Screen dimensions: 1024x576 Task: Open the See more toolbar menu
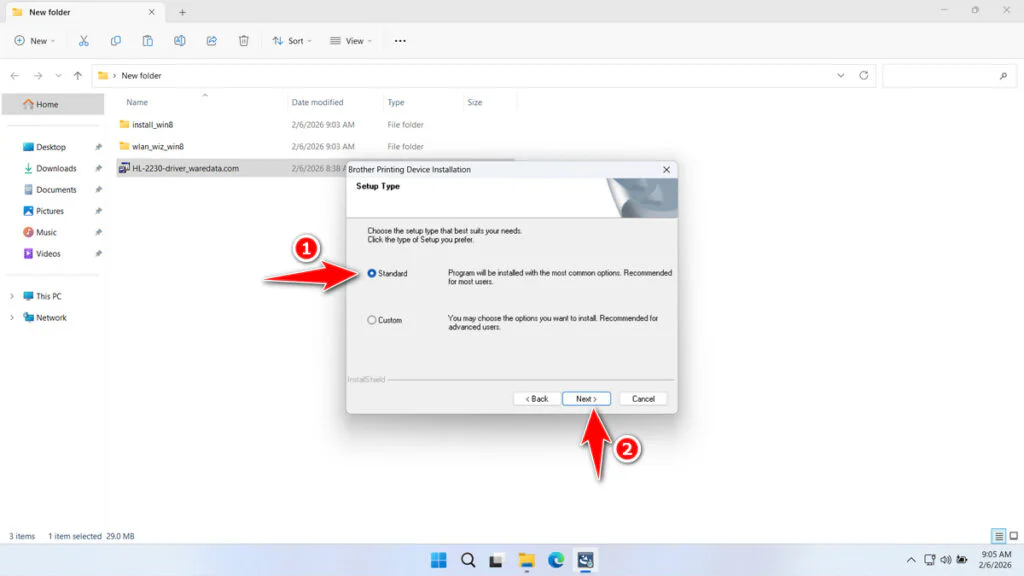(x=399, y=40)
